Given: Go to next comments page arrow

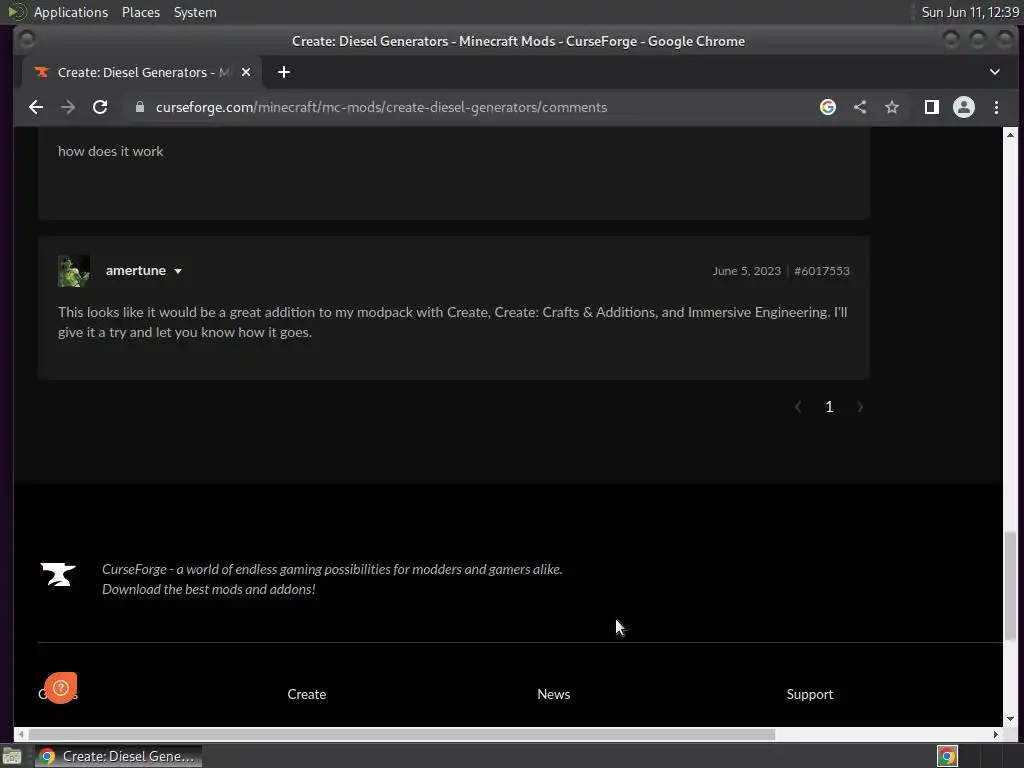Looking at the screenshot, I should coord(860,407).
